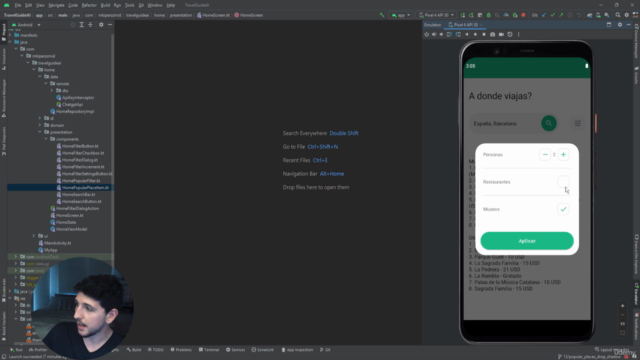Collapse the remote folder in tree
640x360 pixels.
(x=46, y=84)
